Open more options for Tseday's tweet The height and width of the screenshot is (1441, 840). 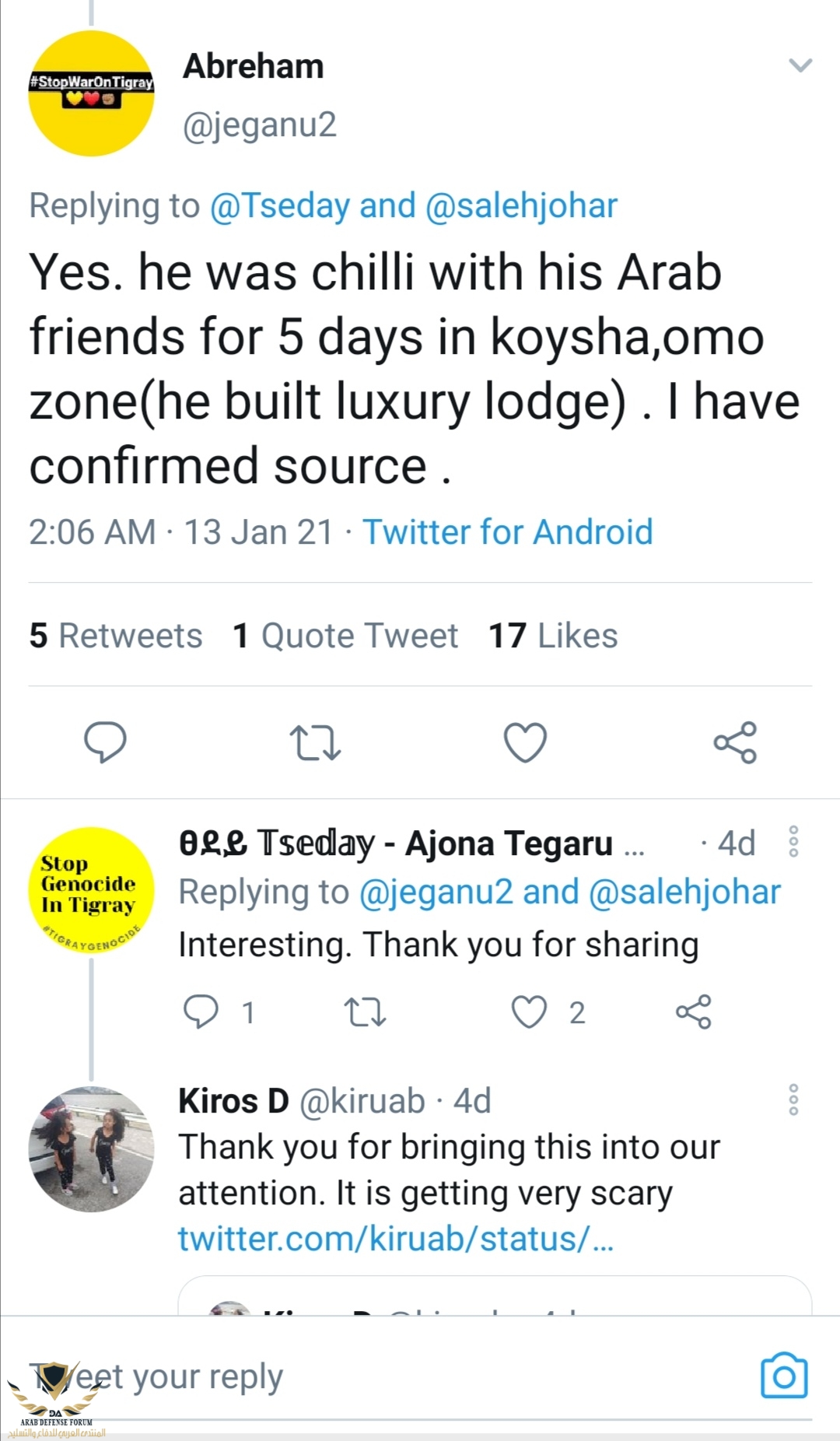click(793, 842)
